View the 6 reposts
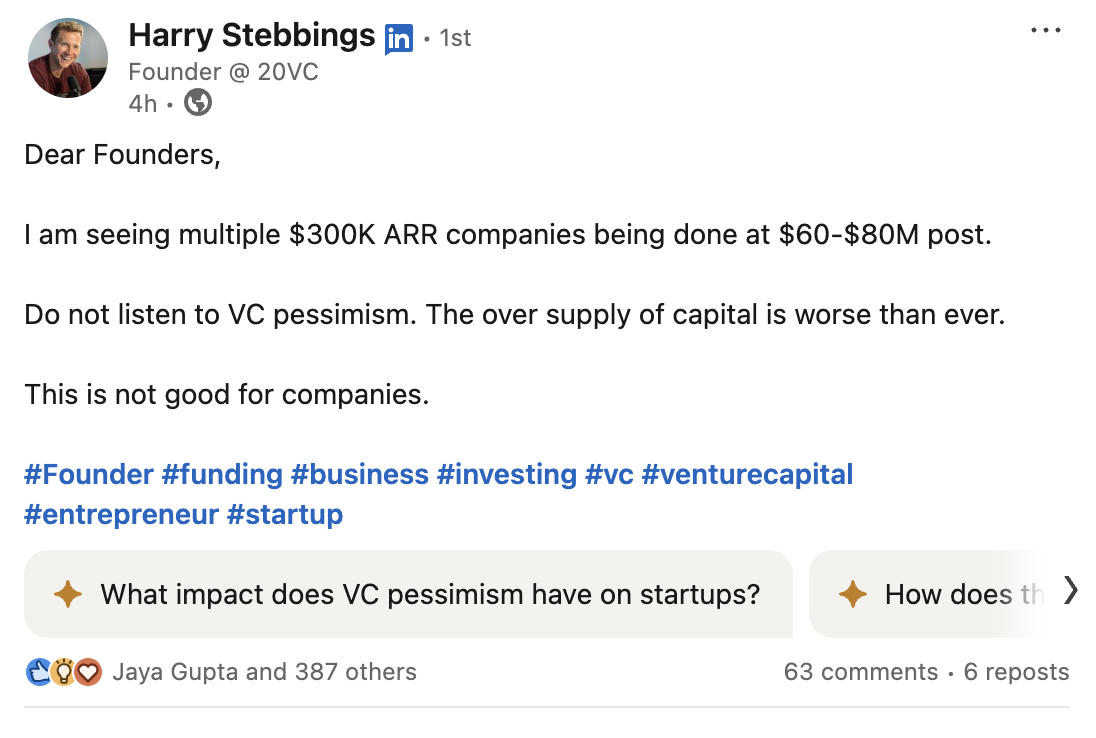 click(x=1016, y=672)
